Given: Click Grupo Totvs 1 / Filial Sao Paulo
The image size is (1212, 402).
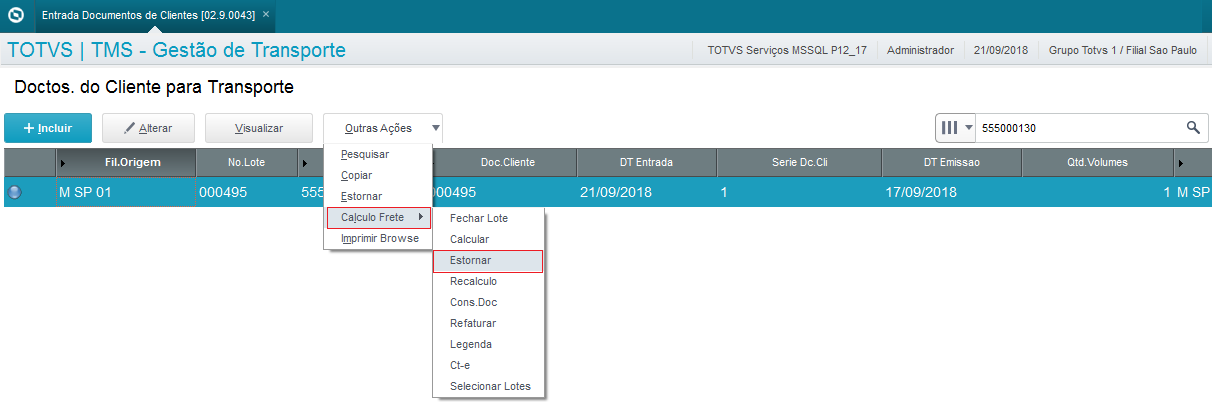Looking at the screenshot, I should coord(1123,49).
